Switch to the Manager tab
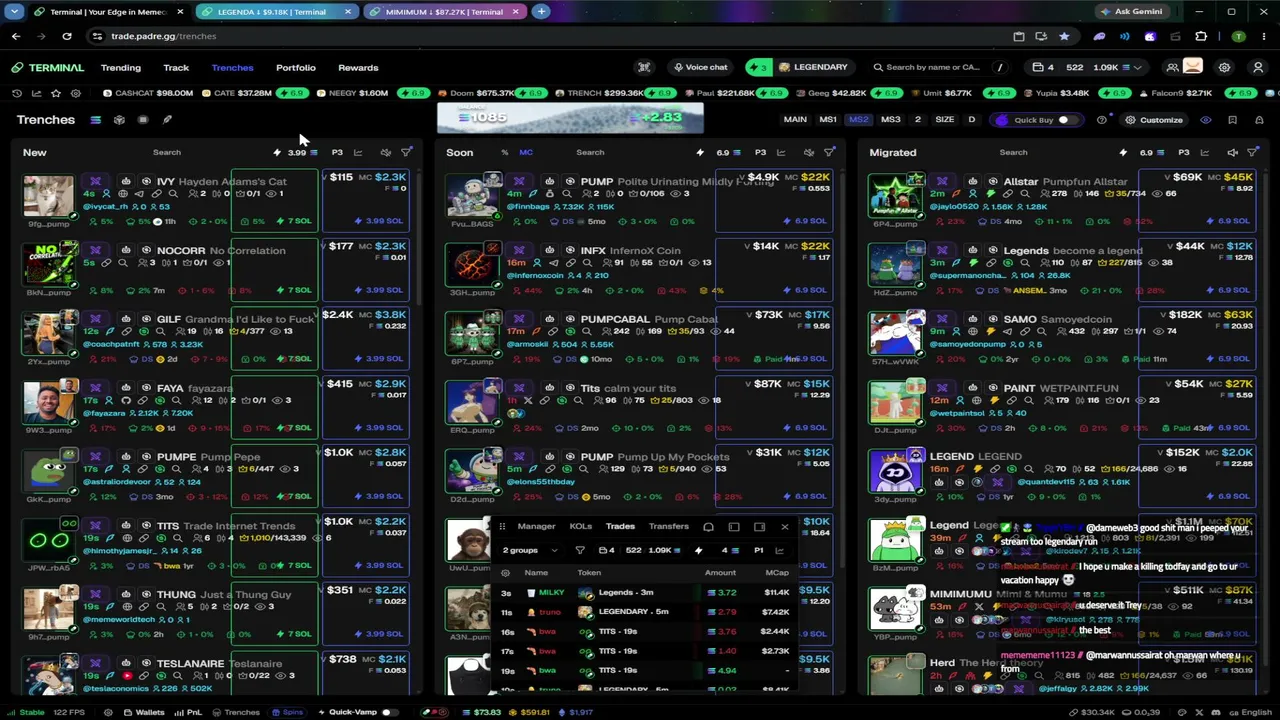The width and height of the screenshot is (1280, 720). coord(536,527)
